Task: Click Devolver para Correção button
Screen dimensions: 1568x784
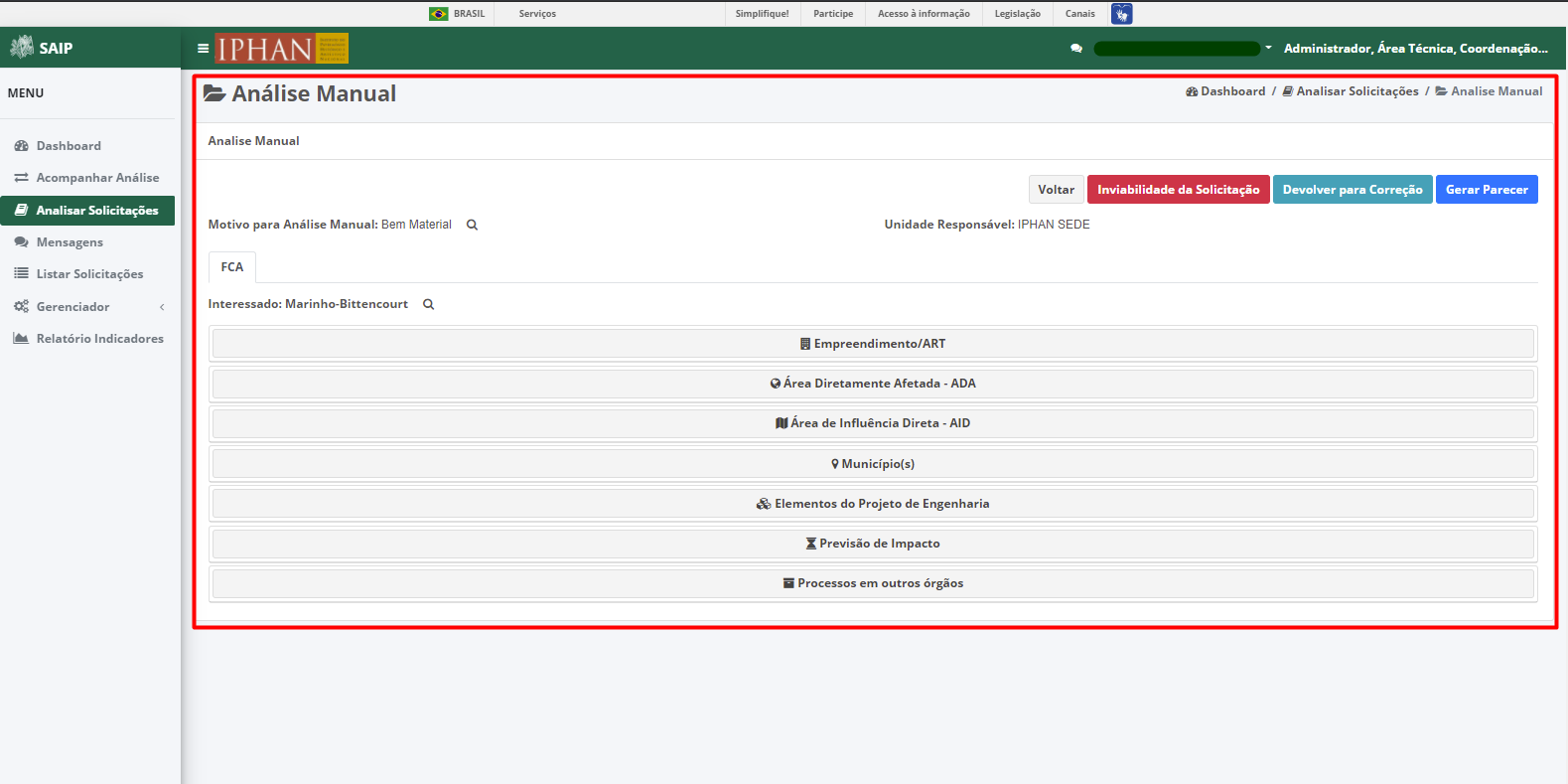Action: point(1353,190)
